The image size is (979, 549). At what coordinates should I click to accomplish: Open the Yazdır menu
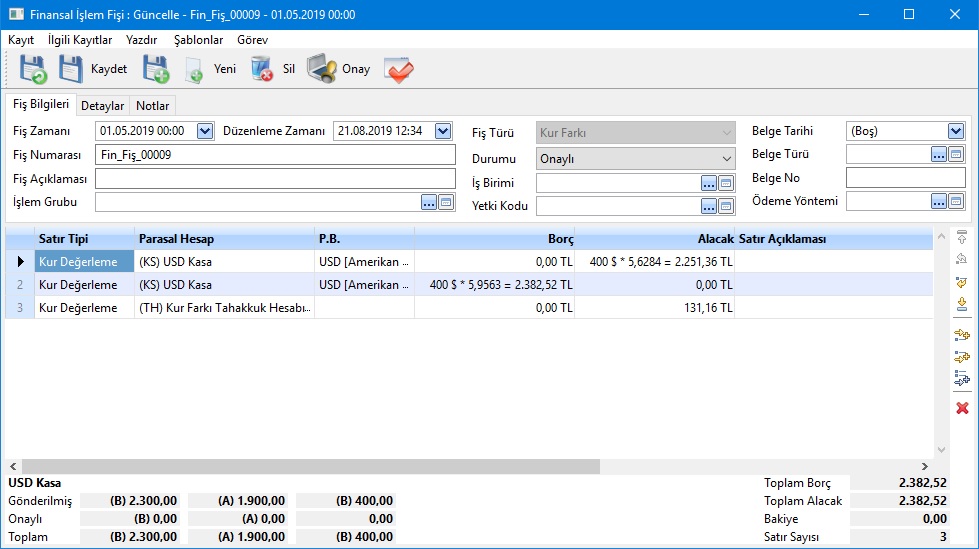click(141, 40)
